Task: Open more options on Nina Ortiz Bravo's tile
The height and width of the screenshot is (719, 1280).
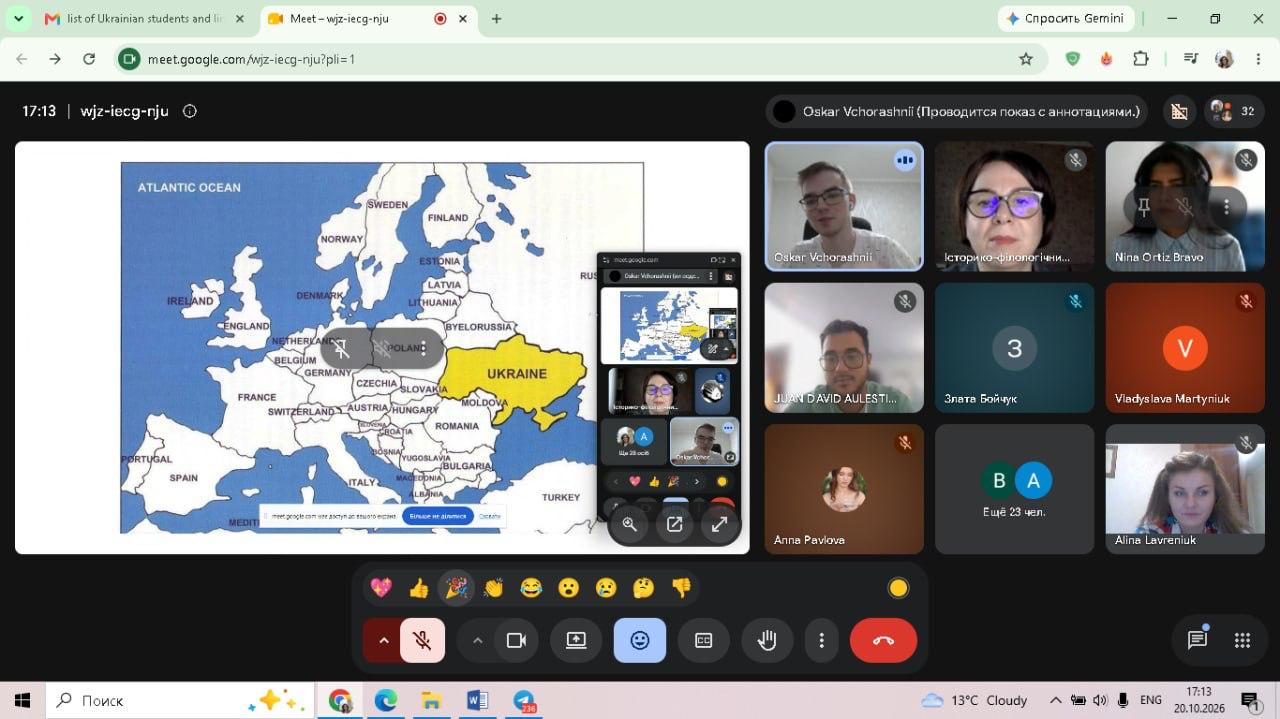Action: 1227,207
